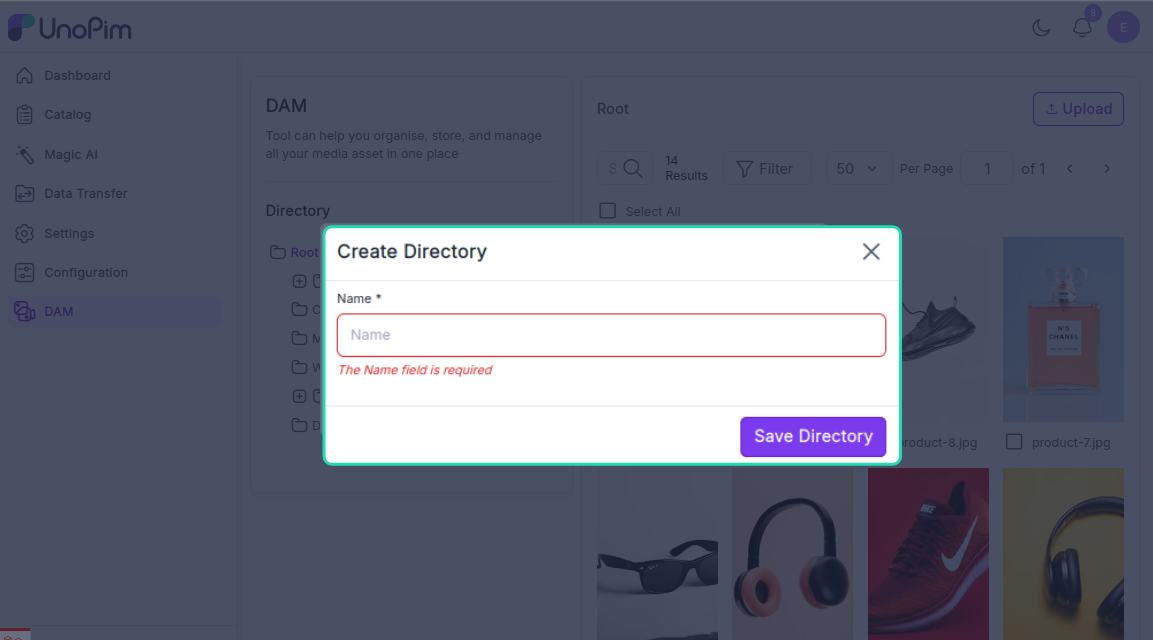Click the Configuration sliders icon
1153x640 pixels.
pos(24,272)
